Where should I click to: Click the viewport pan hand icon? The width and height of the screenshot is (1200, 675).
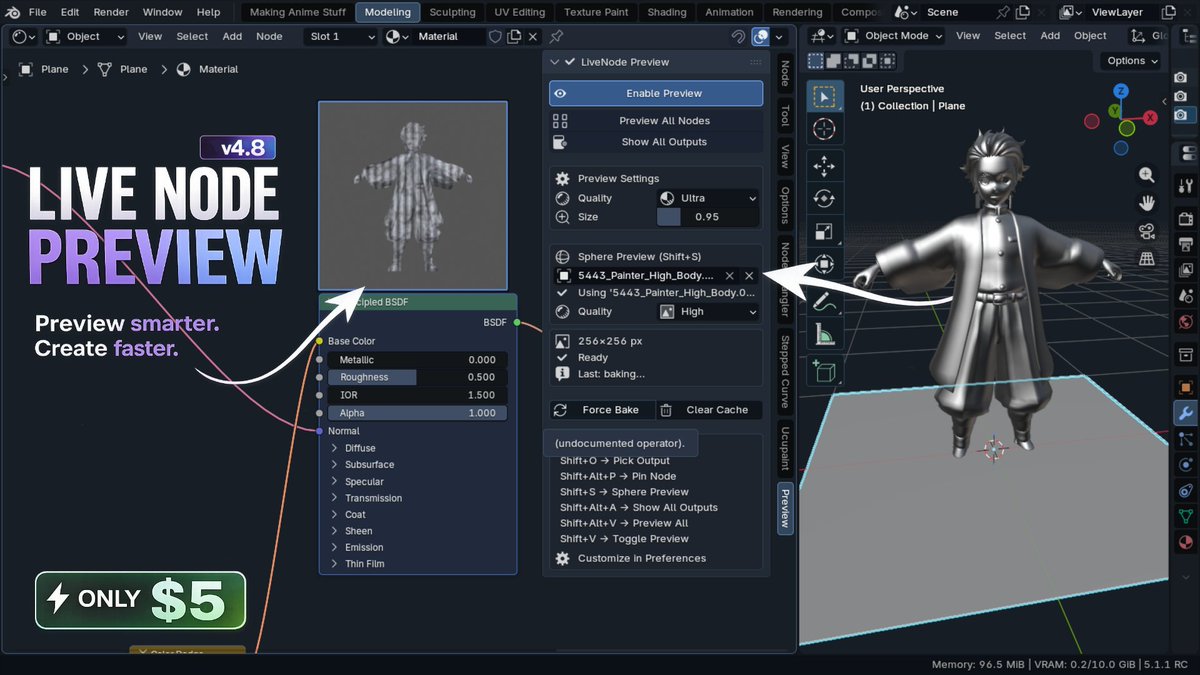tap(1147, 203)
